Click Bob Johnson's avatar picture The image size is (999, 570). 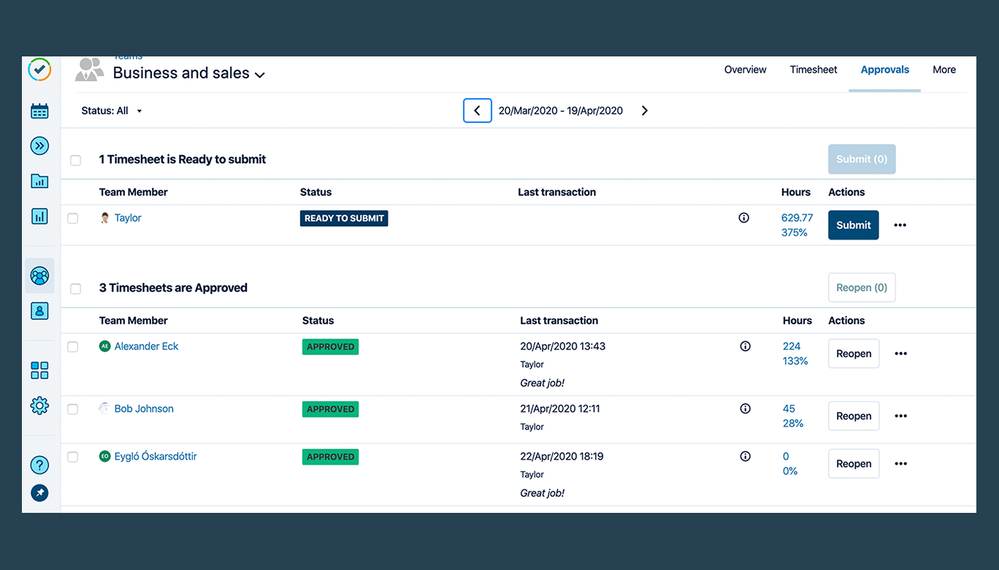click(x=104, y=408)
